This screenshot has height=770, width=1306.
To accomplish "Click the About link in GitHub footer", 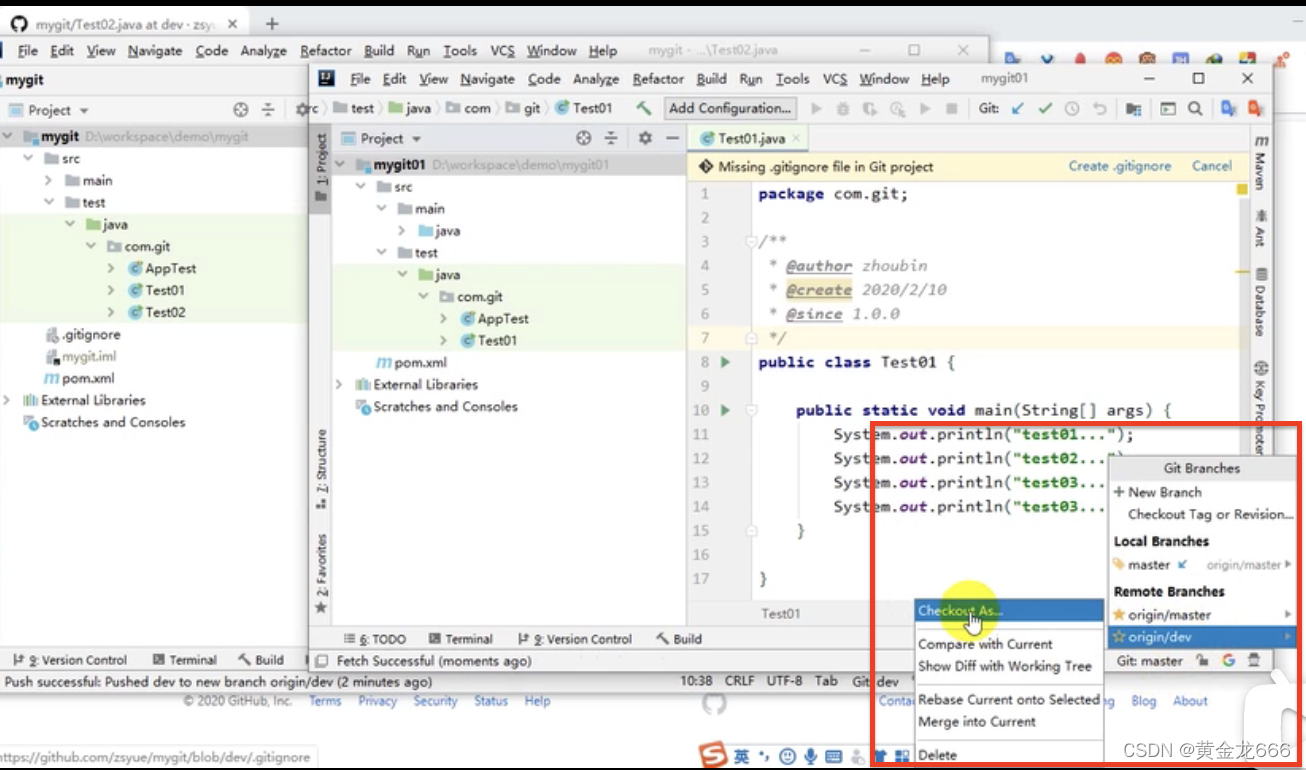I will [x=1190, y=701].
